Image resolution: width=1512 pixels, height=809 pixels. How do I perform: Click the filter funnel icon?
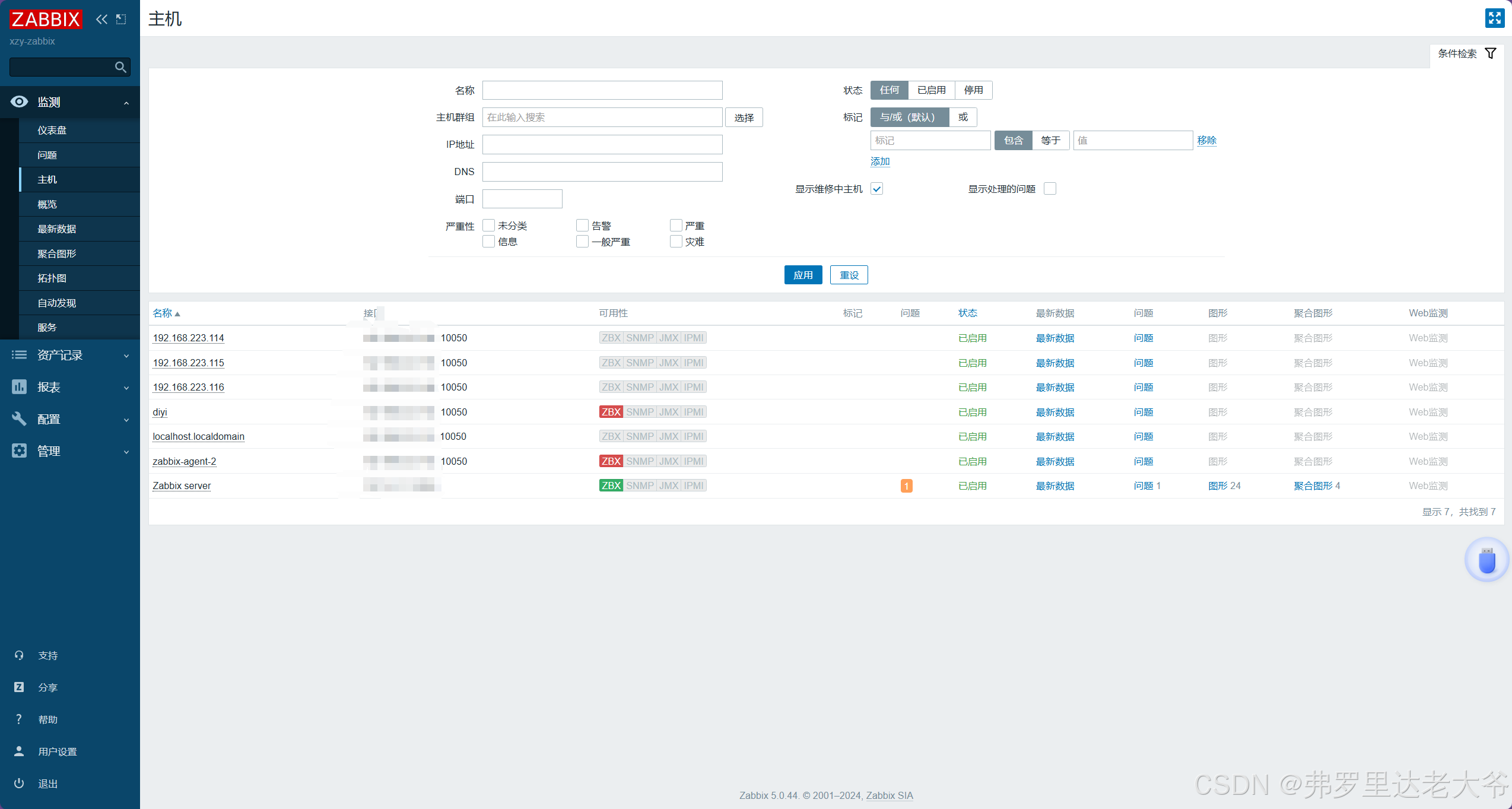tap(1490, 53)
